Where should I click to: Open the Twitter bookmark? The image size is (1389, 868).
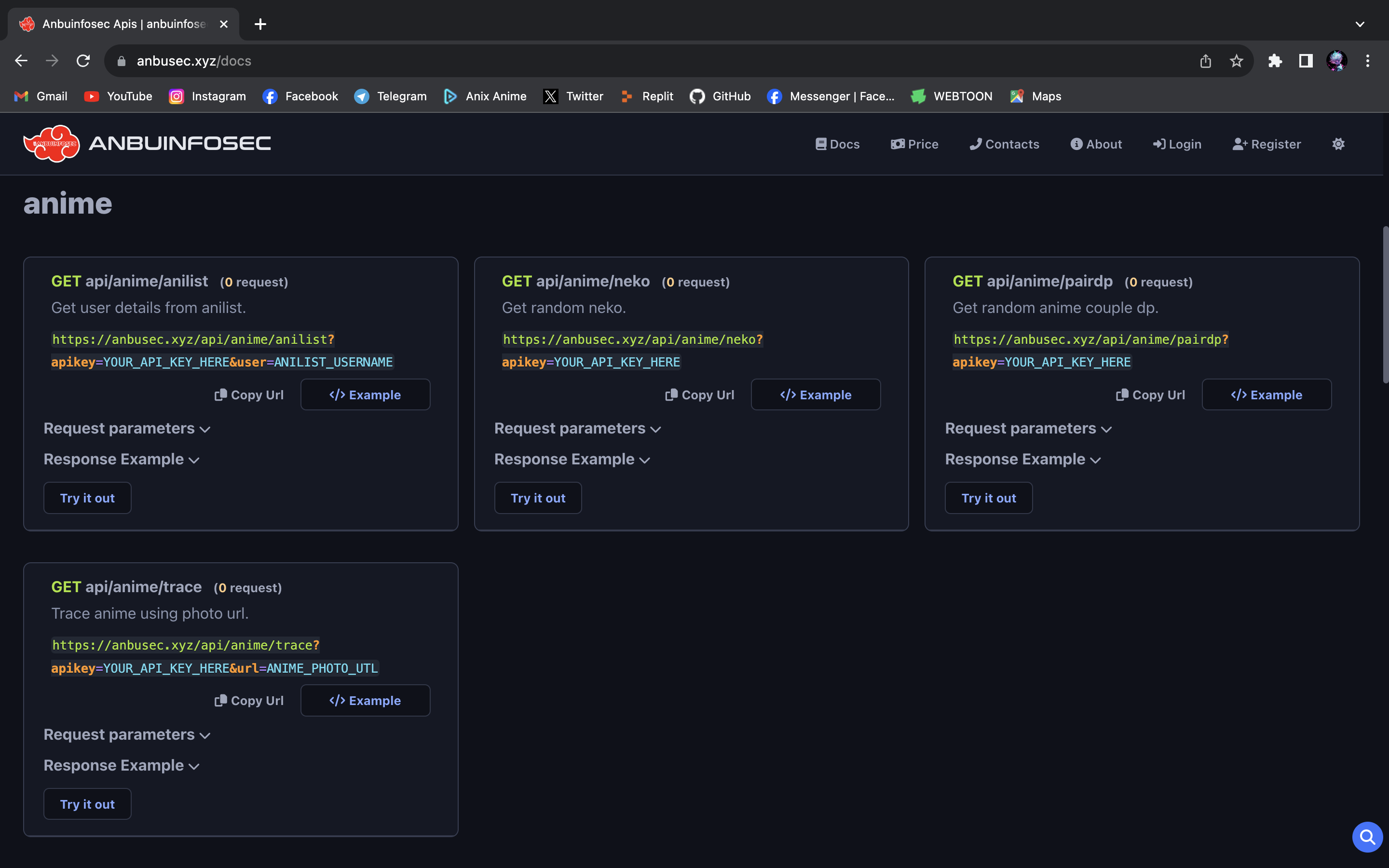coord(573,96)
